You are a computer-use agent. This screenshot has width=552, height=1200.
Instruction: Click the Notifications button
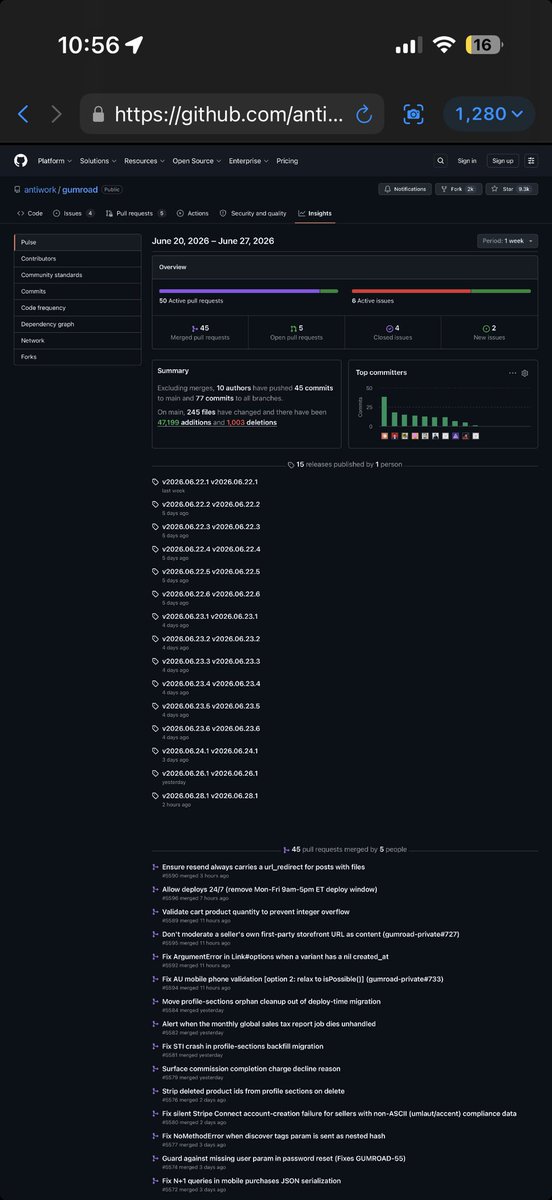404,189
